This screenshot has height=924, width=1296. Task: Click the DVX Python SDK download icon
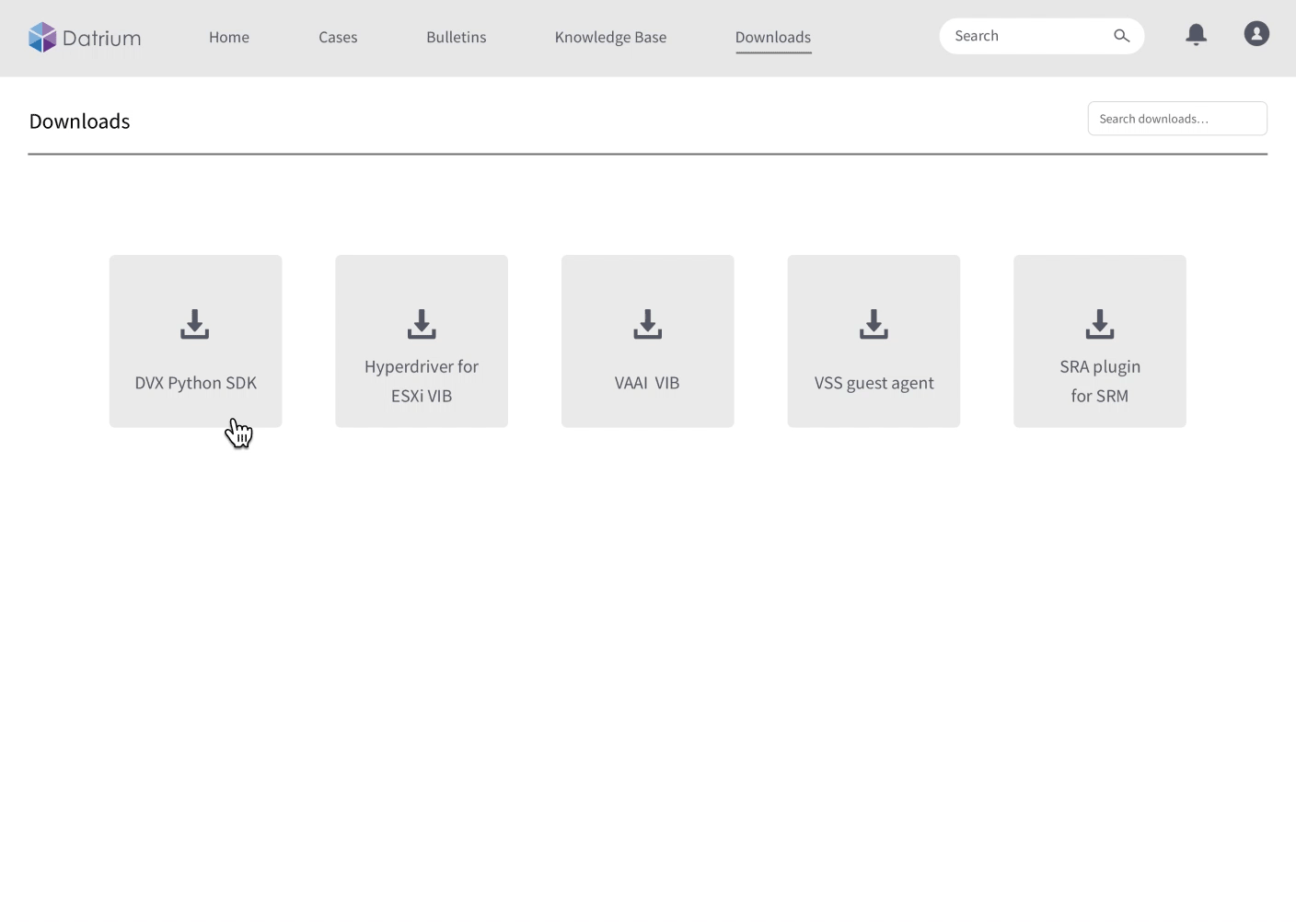point(195,324)
